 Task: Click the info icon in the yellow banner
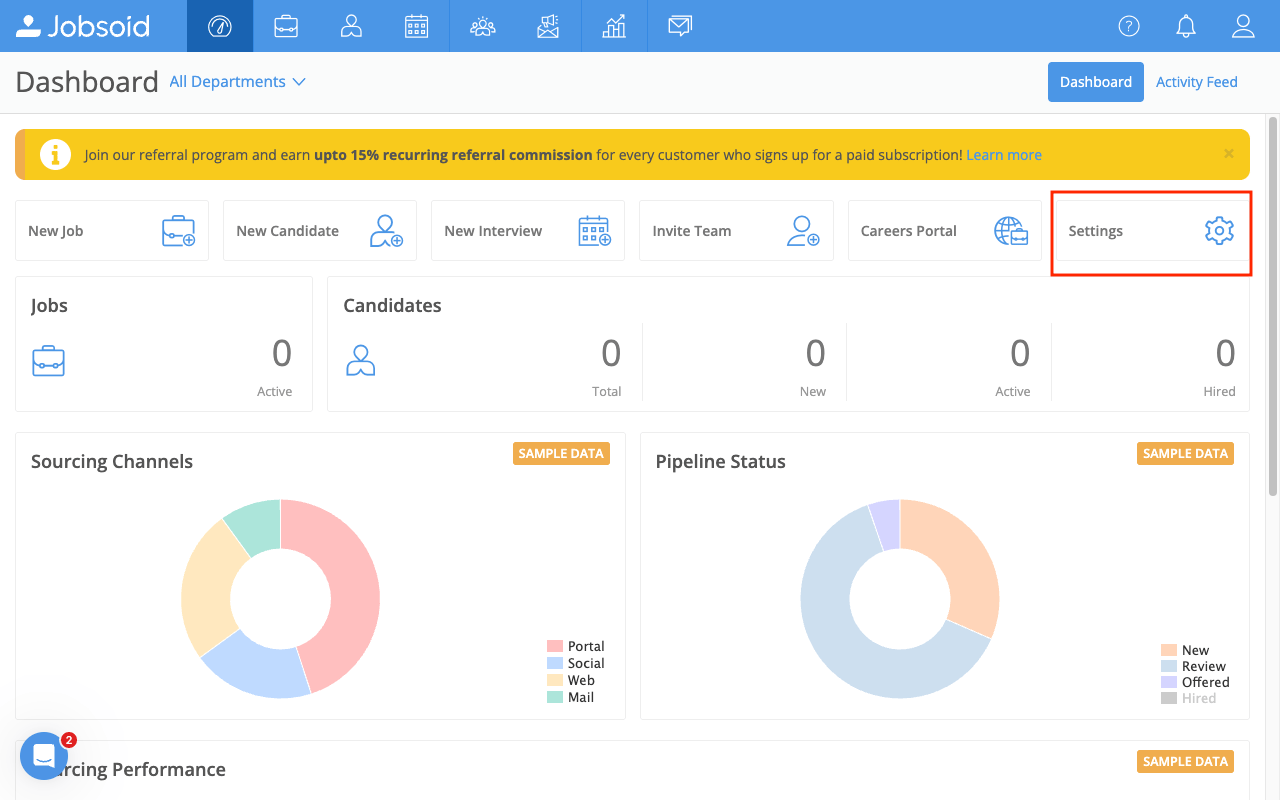(x=55, y=155)
